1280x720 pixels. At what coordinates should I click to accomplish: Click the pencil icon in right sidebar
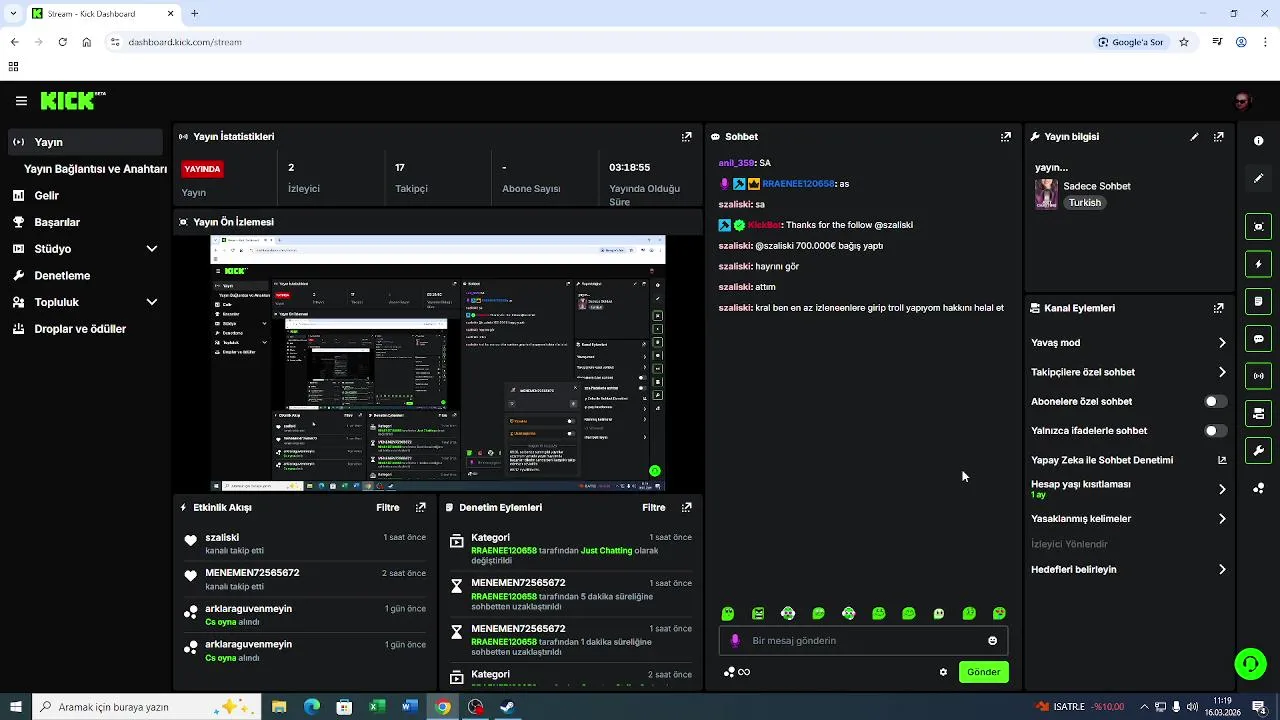click(1258, 178)
